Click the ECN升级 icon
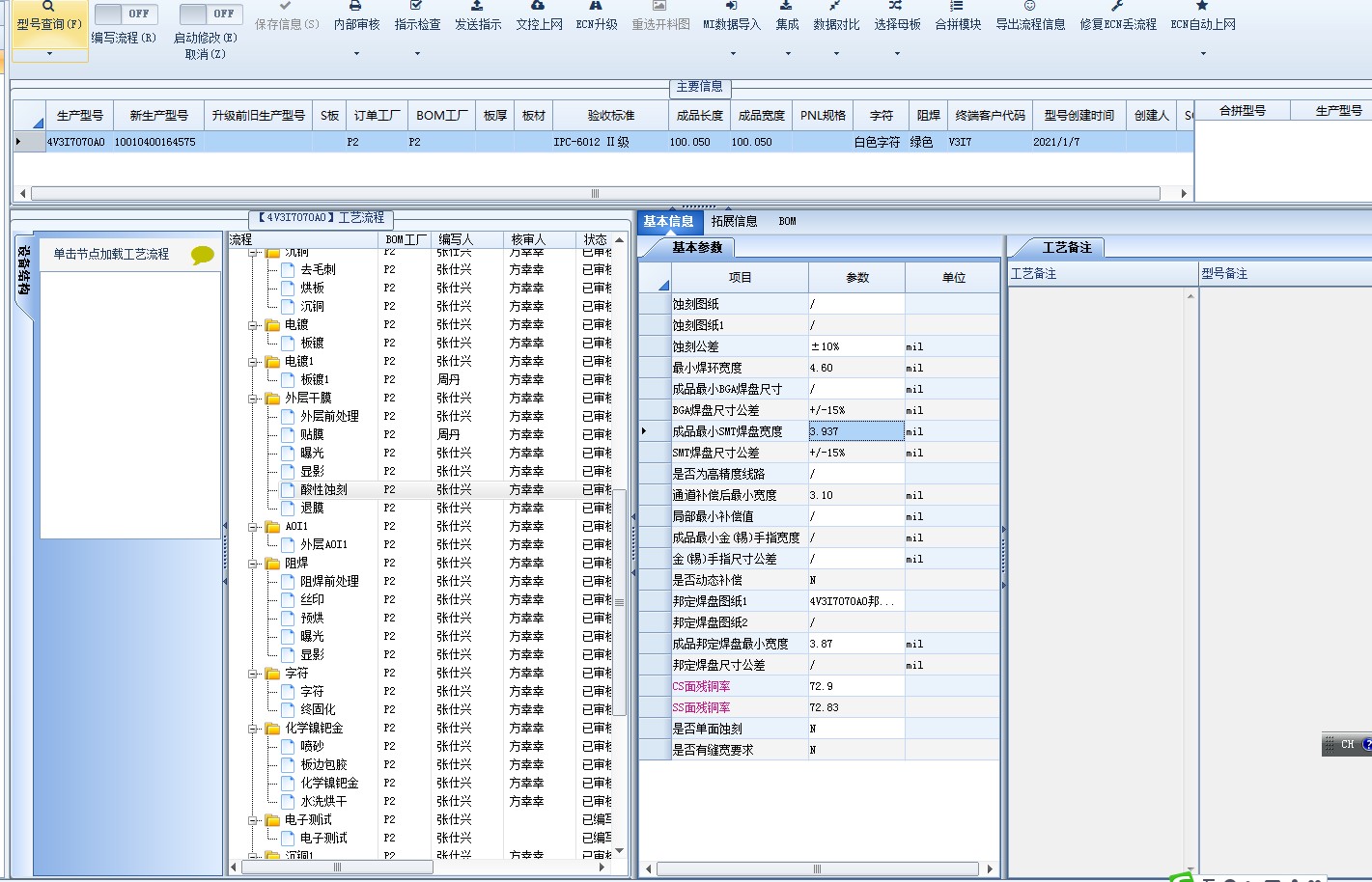1372x882 pixels. pyautogui.click(x=596, y=6)
